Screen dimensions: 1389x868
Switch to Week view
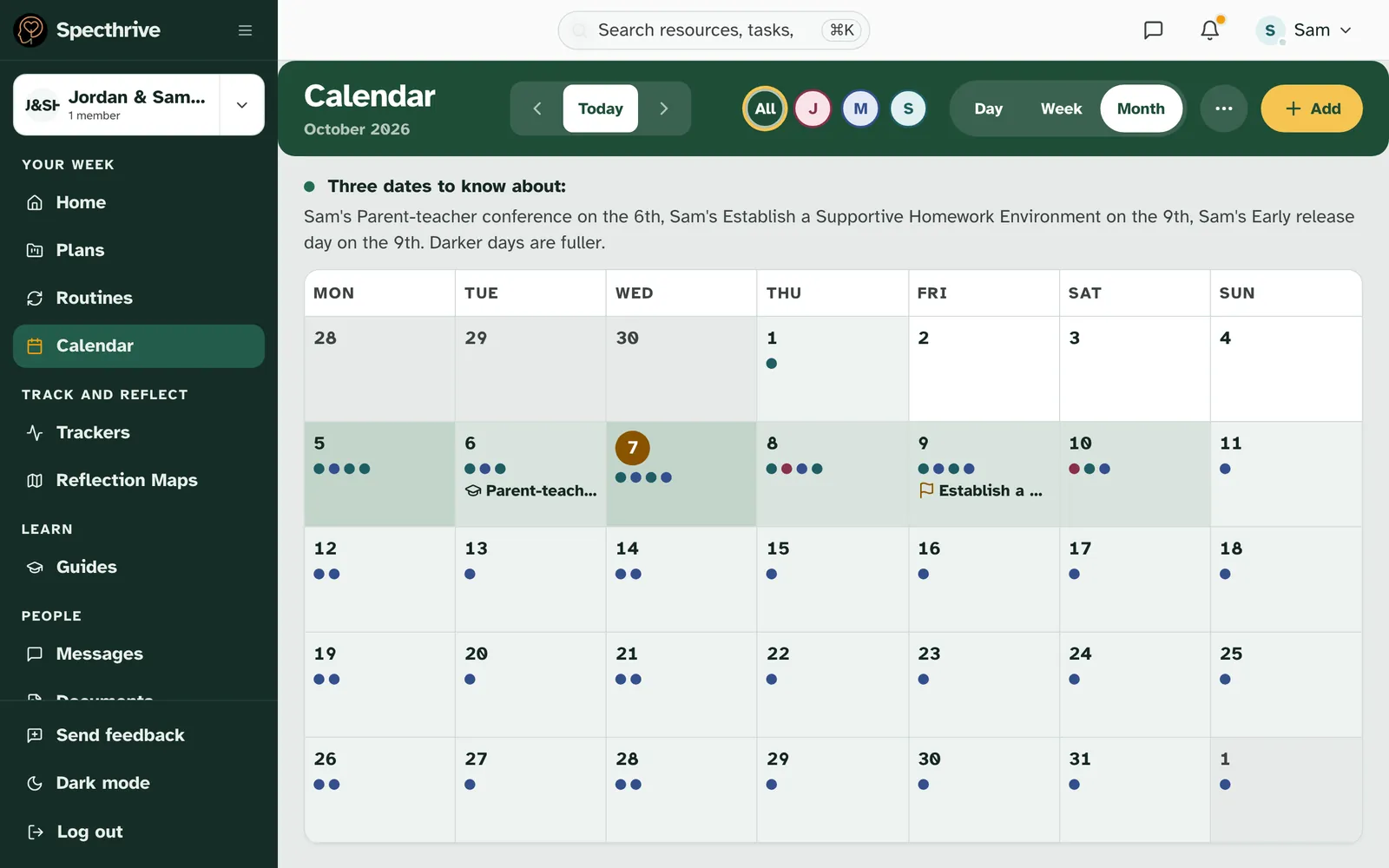[1061, 108]
